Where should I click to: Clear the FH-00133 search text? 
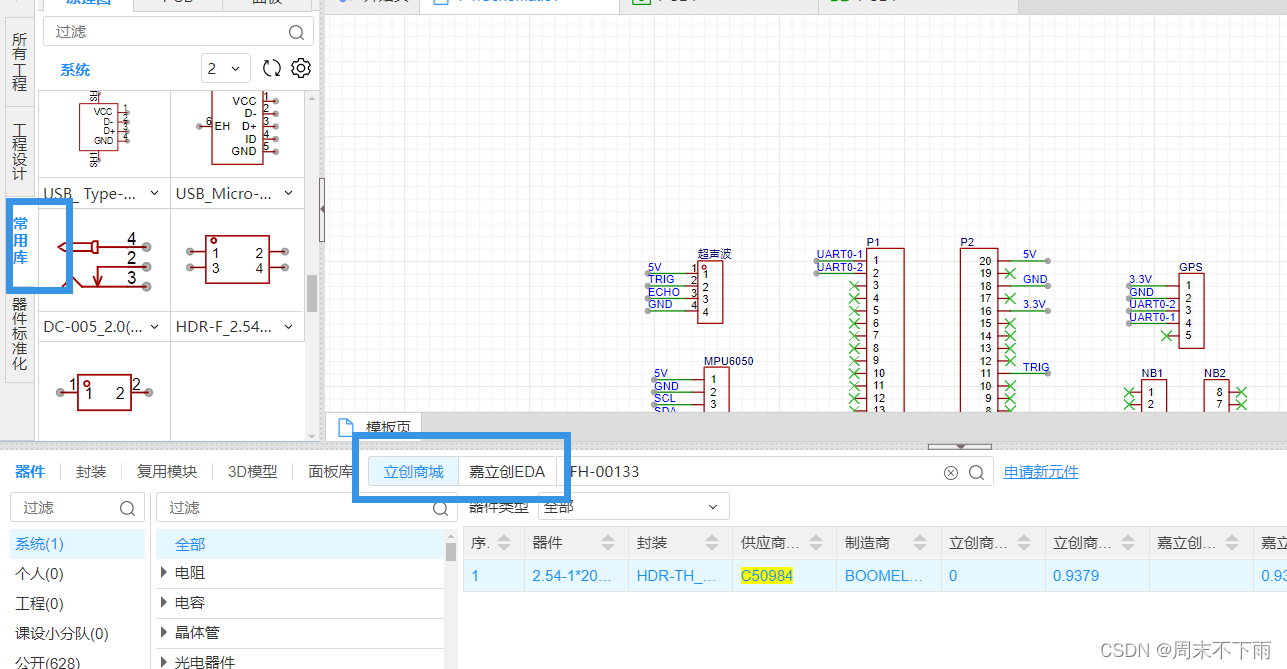coord(951,473)
